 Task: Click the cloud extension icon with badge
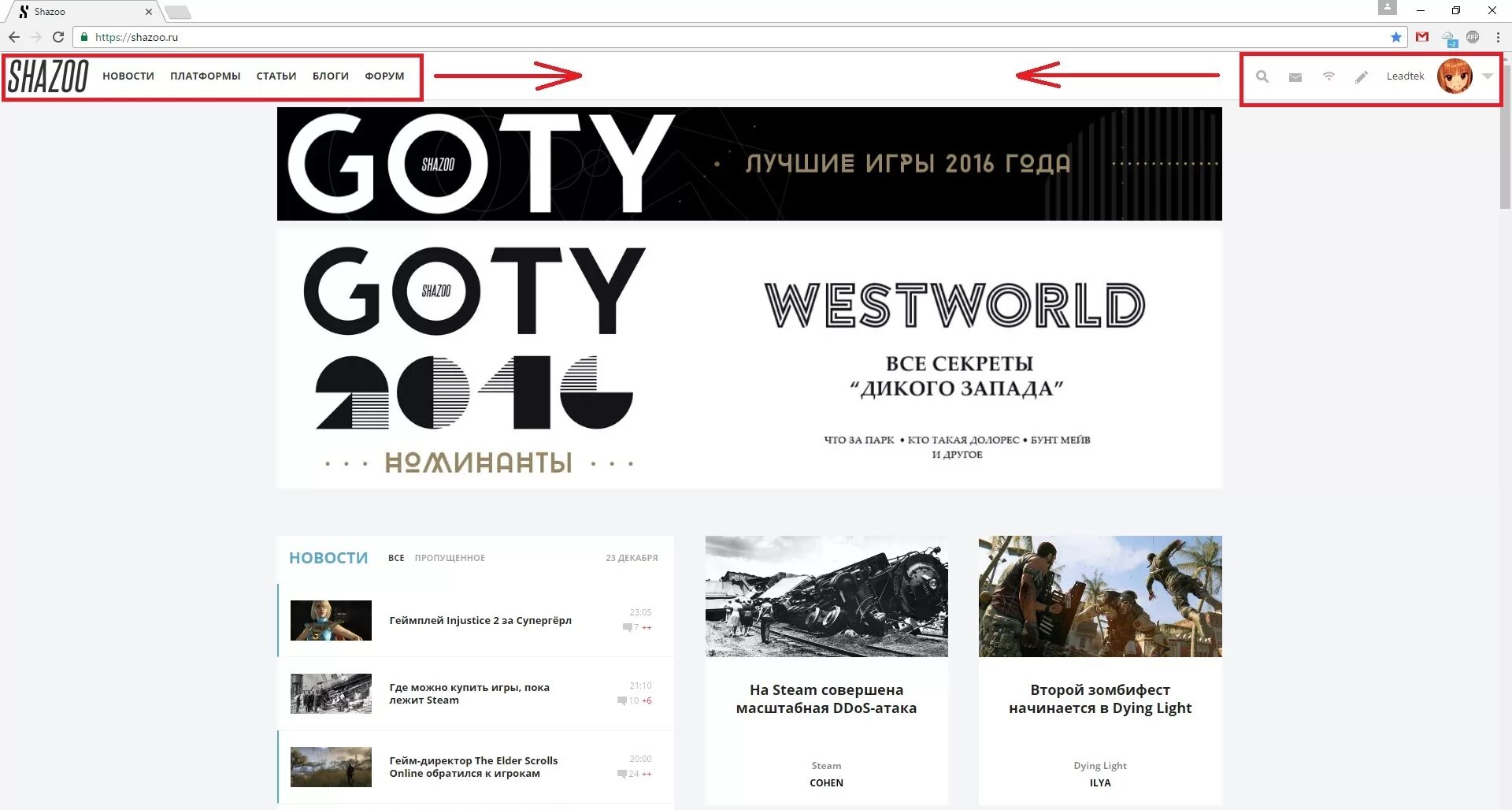pos(1449,38)
